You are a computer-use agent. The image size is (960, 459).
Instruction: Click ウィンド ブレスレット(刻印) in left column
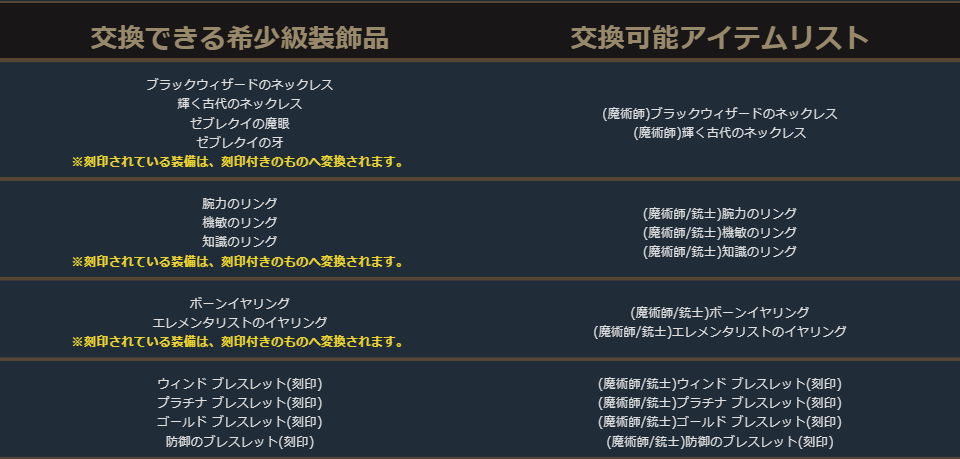pyautogui.click(x=239, y=384)
